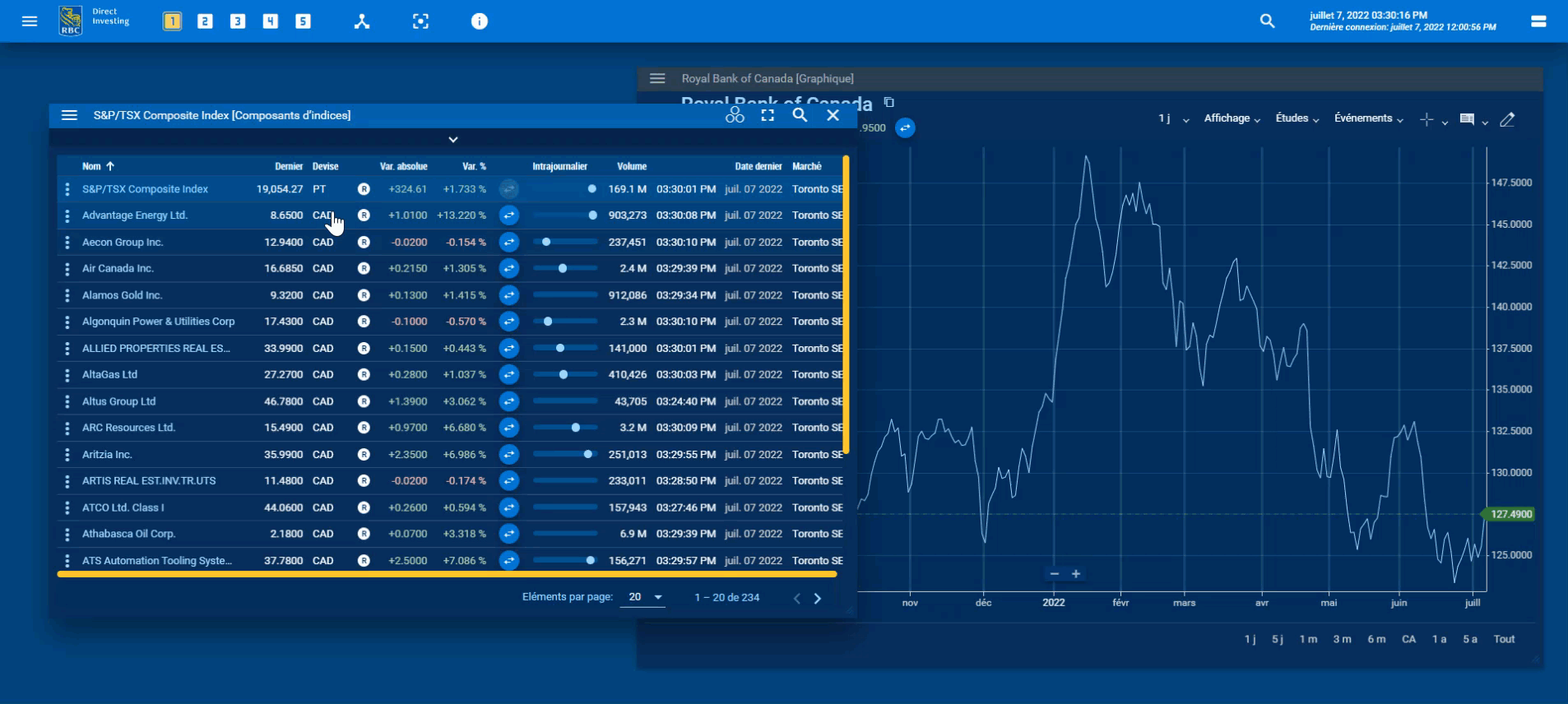The width and height of the screenshot is (1568, 704).
Task: Click the trade arrows icon for Air Canada Inc.
Action: pyautogui.click(x=509, y=269)
